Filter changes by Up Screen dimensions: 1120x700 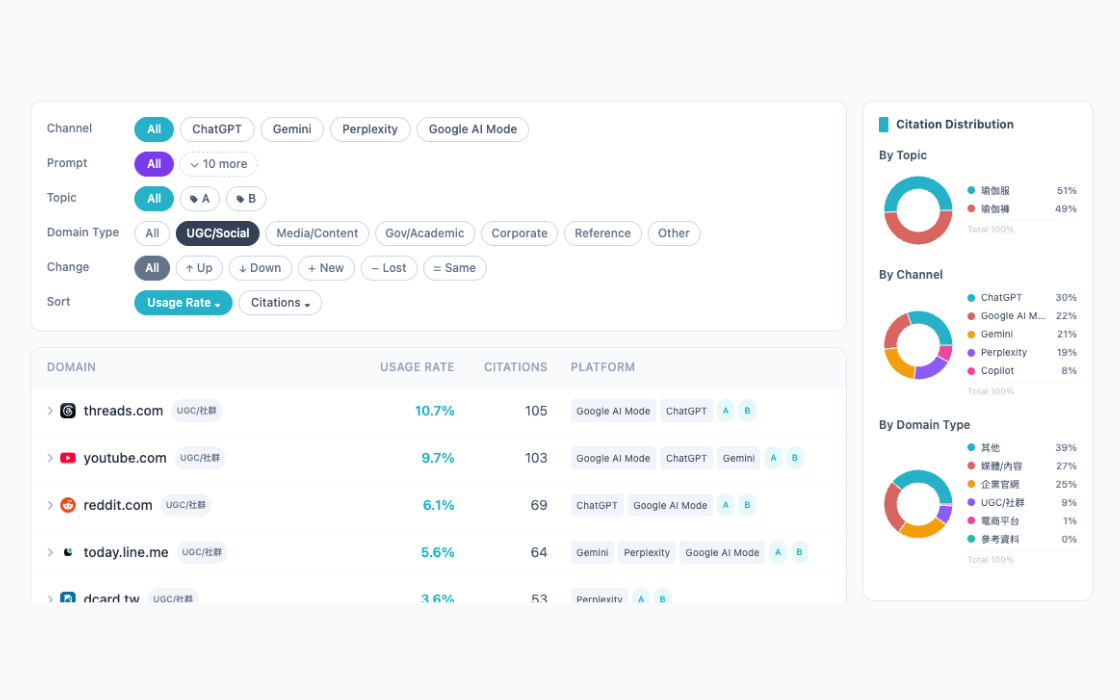coord(199,268)
